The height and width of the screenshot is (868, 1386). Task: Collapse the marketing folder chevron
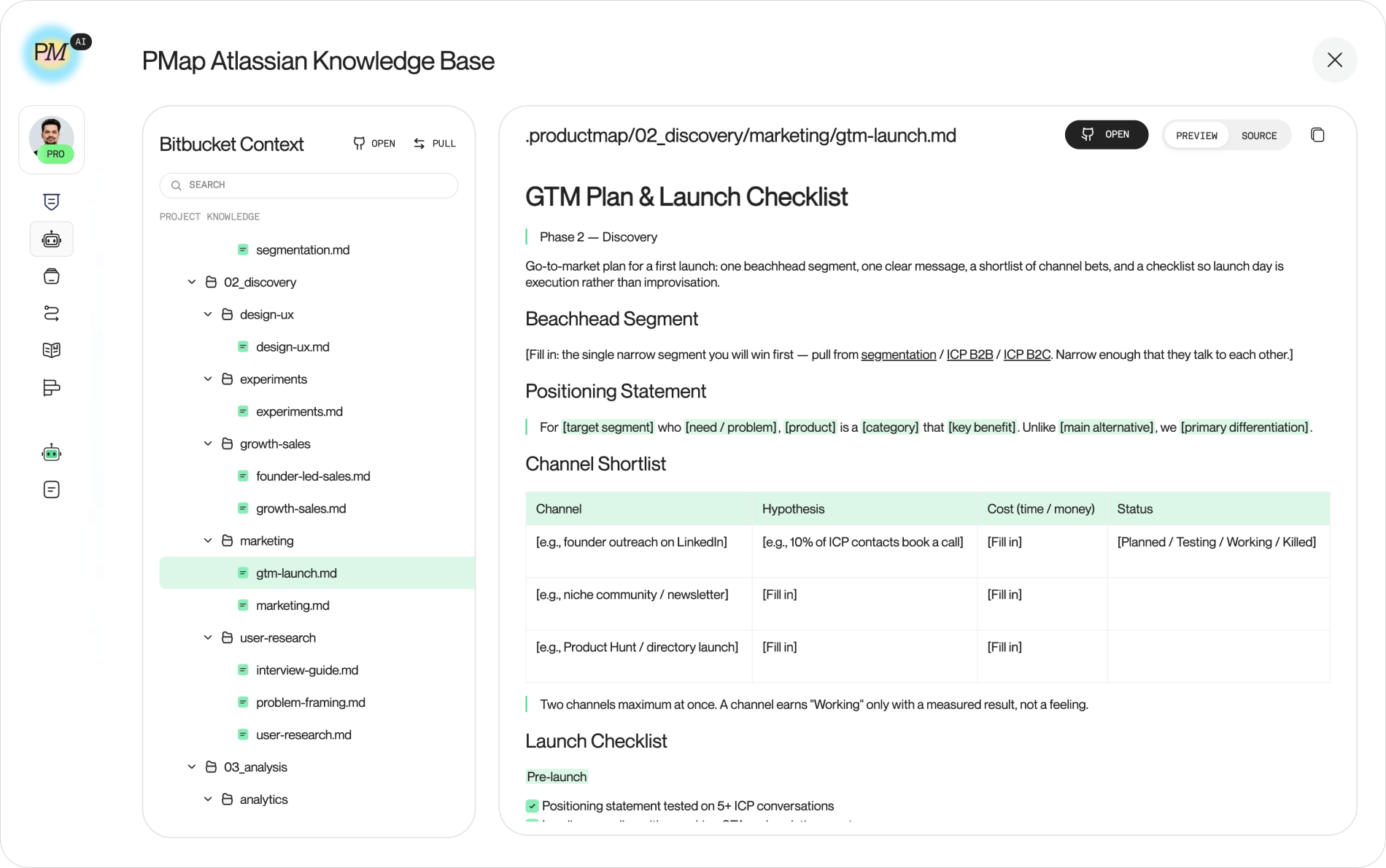click(208, 540)
